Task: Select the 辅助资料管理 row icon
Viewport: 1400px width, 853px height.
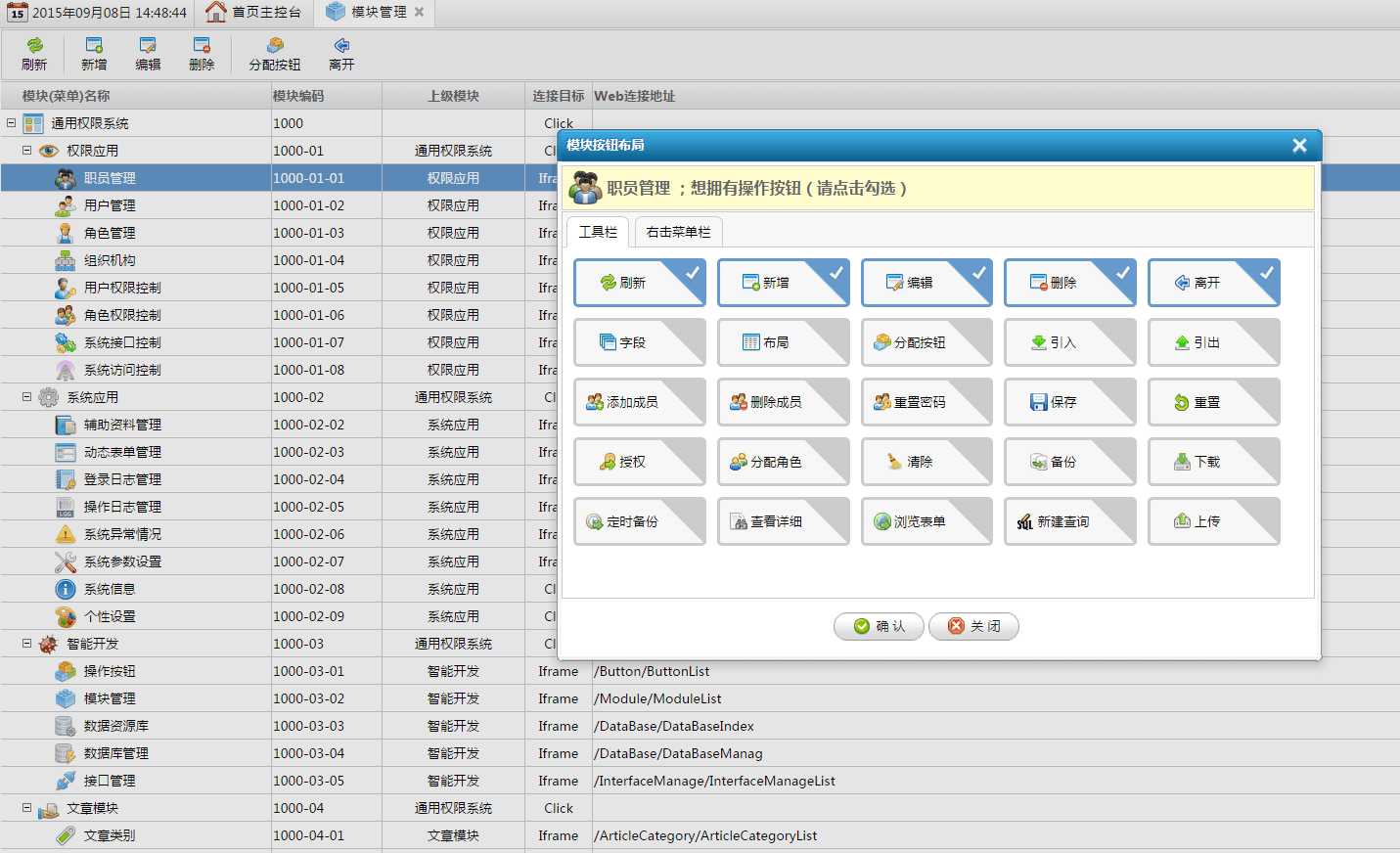Action: [x=66, y=425]
